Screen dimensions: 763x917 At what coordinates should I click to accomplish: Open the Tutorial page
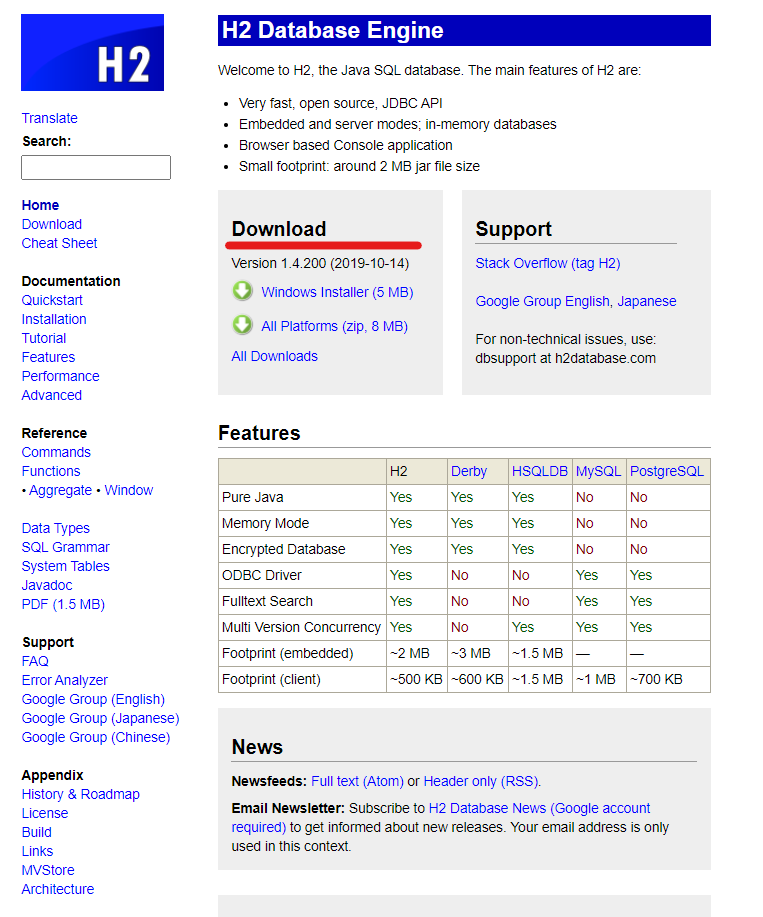(44, 338)
